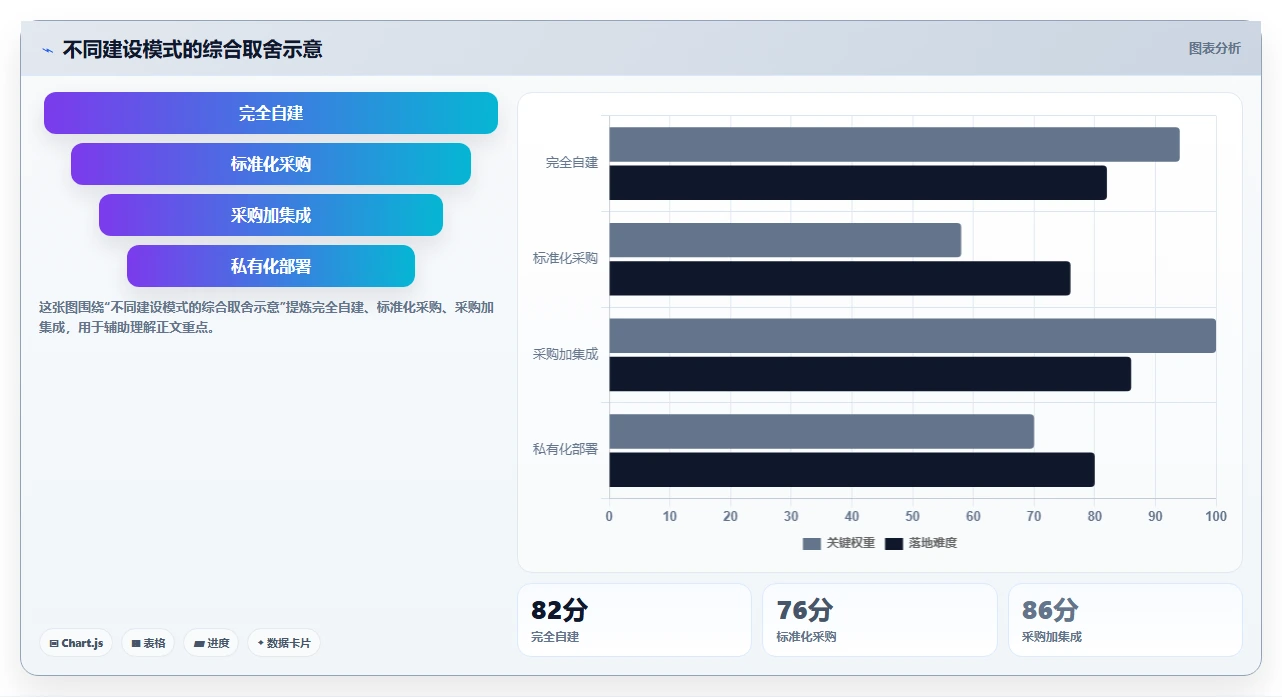Click the x-axis tick label 100

point(1216,517)
